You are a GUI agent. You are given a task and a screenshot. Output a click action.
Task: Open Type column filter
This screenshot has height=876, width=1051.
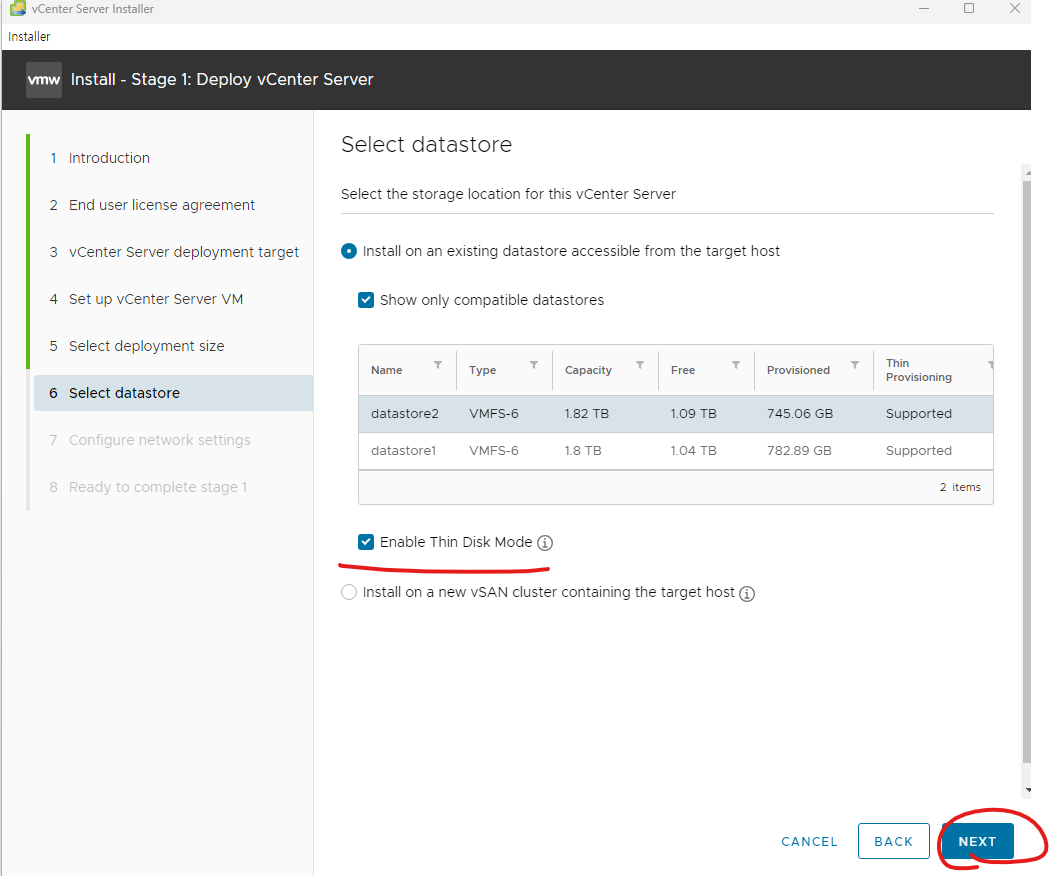(x=534, y=365)
